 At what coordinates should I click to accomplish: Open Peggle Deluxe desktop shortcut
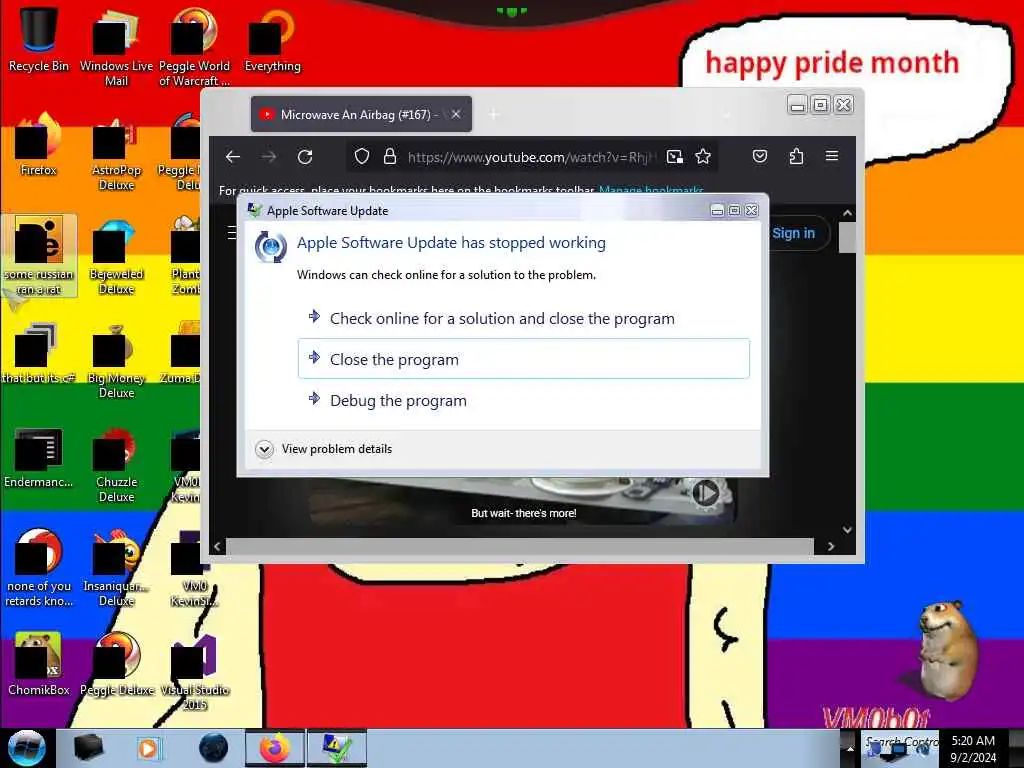click(x=116, y=664)
